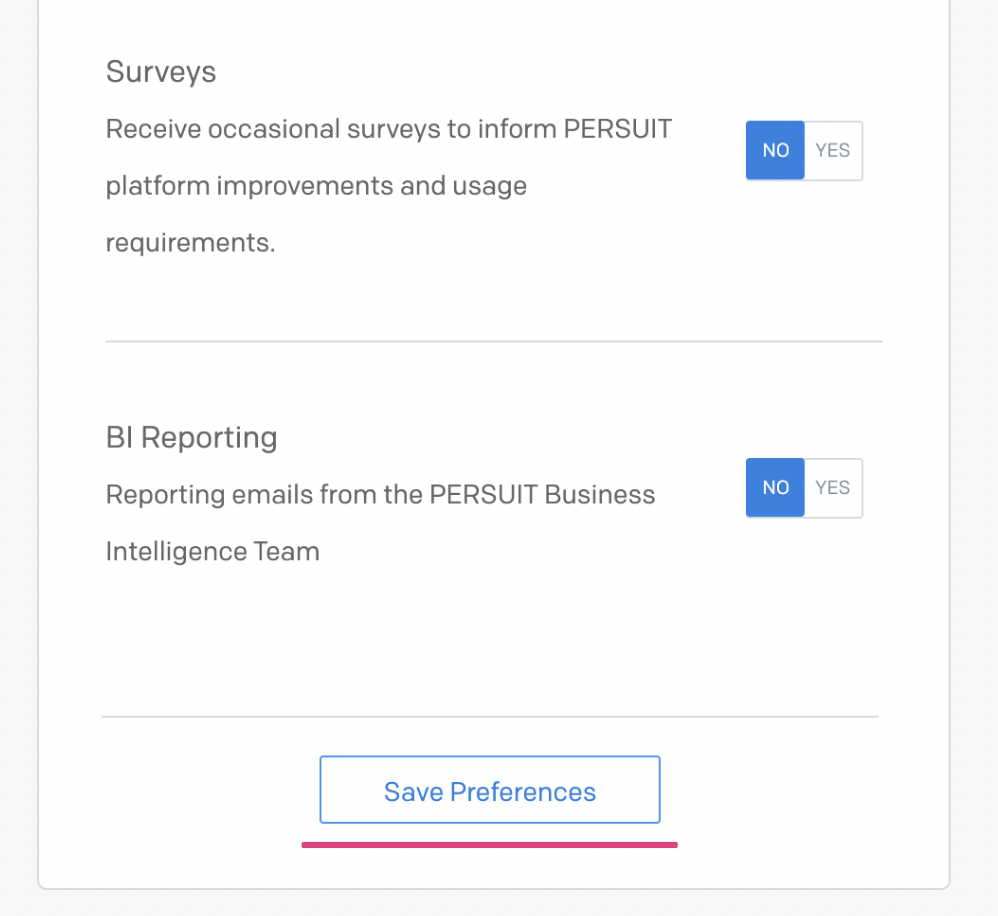The height and width of the screenshot is (916, 998).
Task: Click the Surveys section heading
Action: (x=161, y=71)
